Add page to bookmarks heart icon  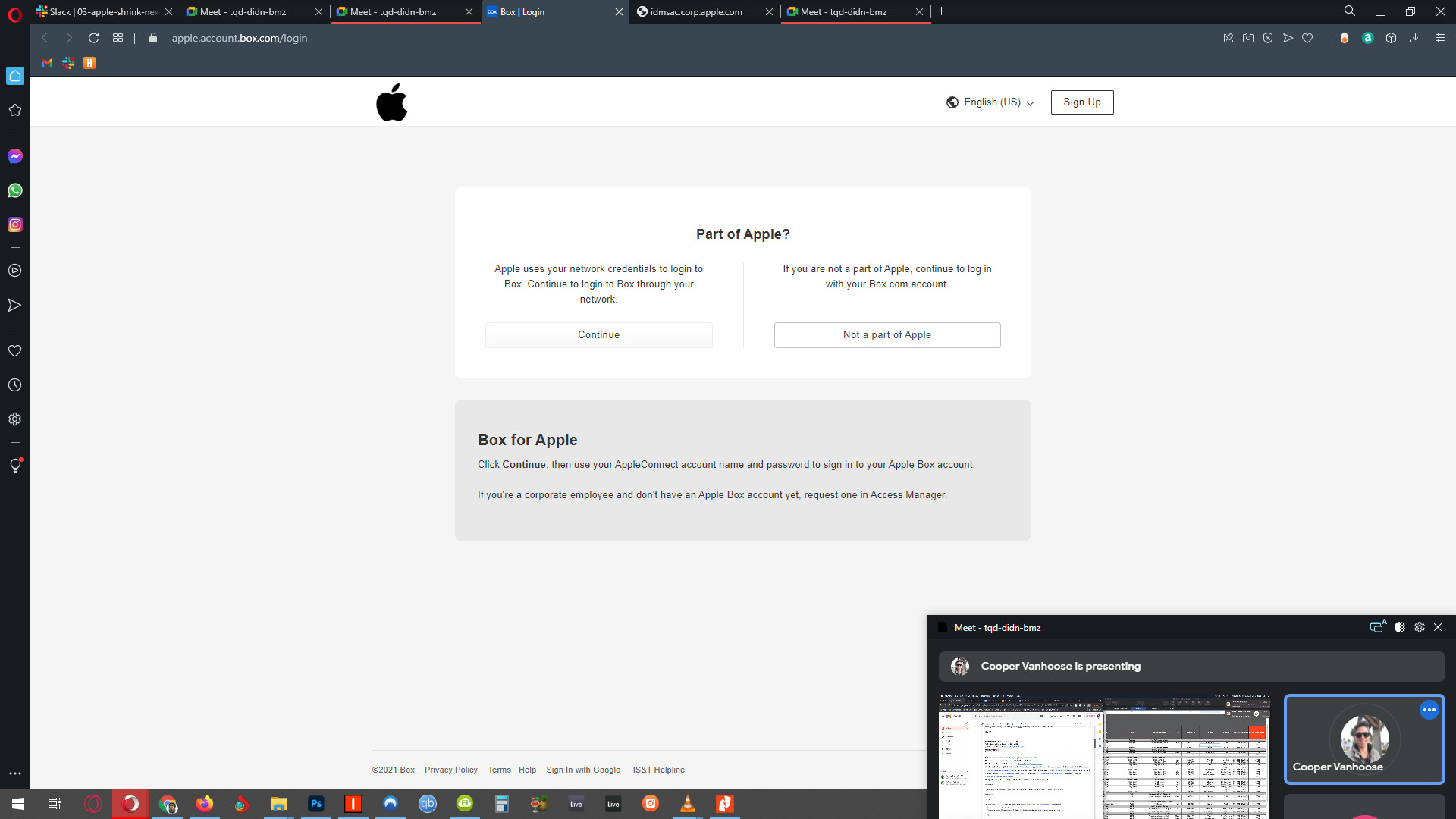click(x=1307, y=38)
